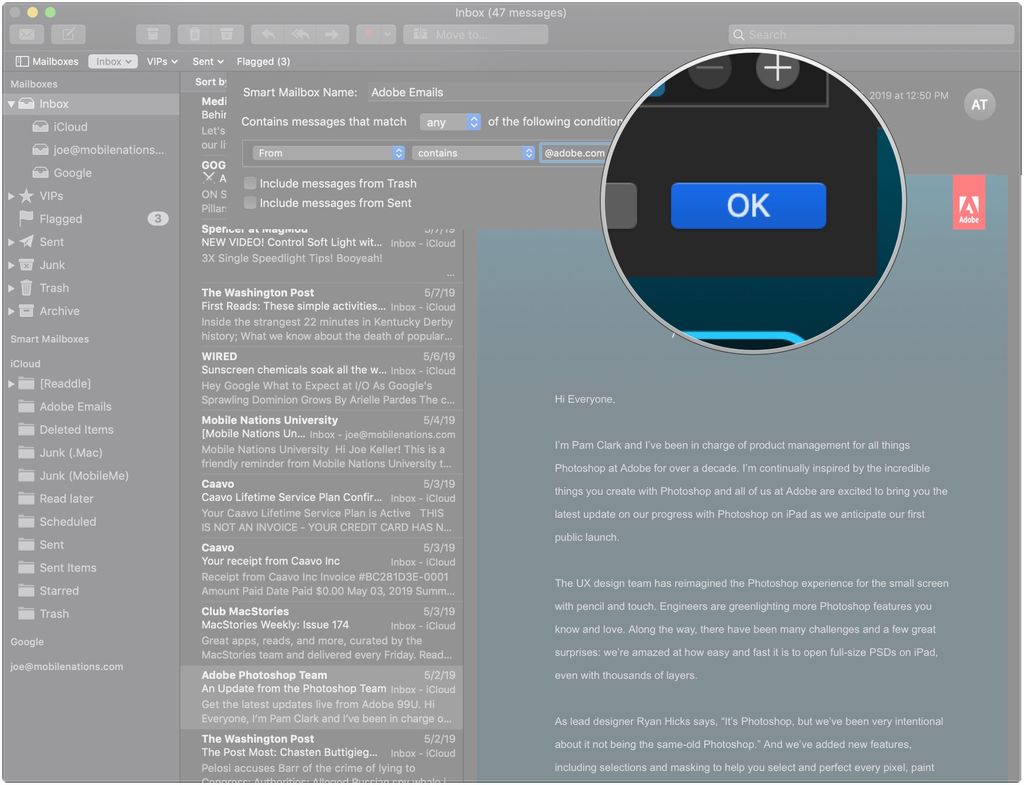
Task: Flag the selected message
Action: click(x=368, y=34)
